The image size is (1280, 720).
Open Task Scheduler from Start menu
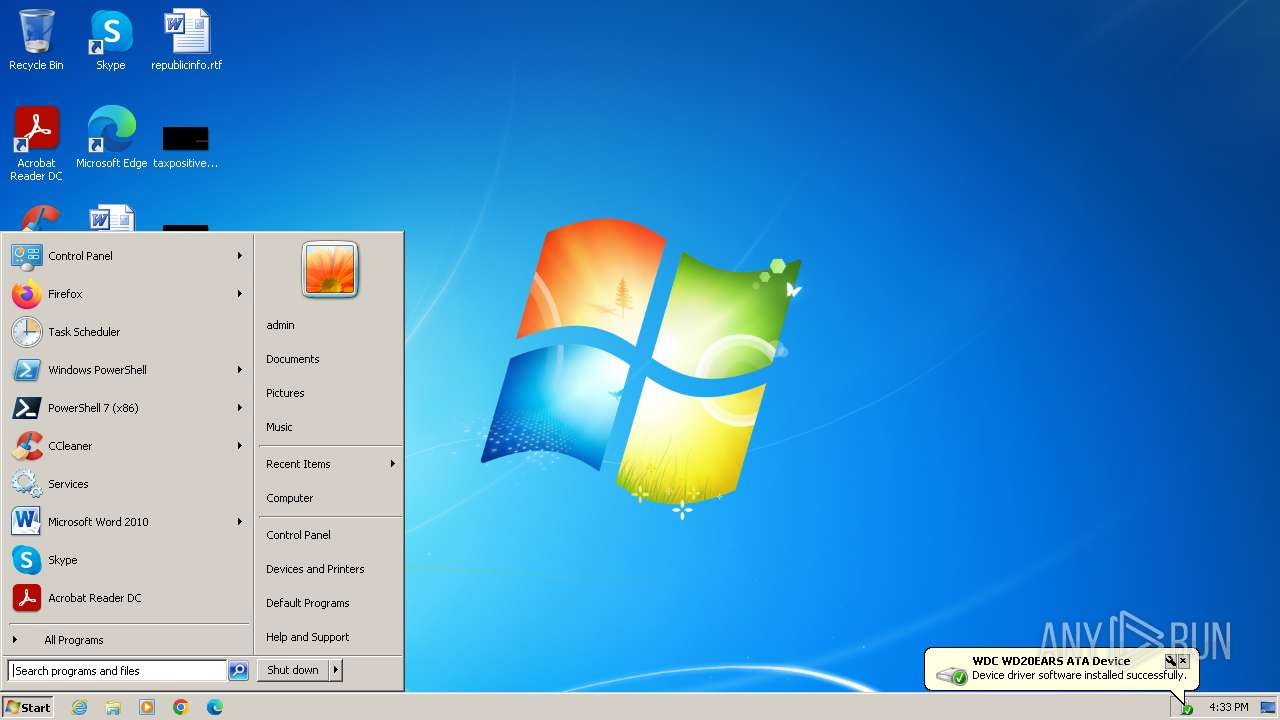click(128, 332)
